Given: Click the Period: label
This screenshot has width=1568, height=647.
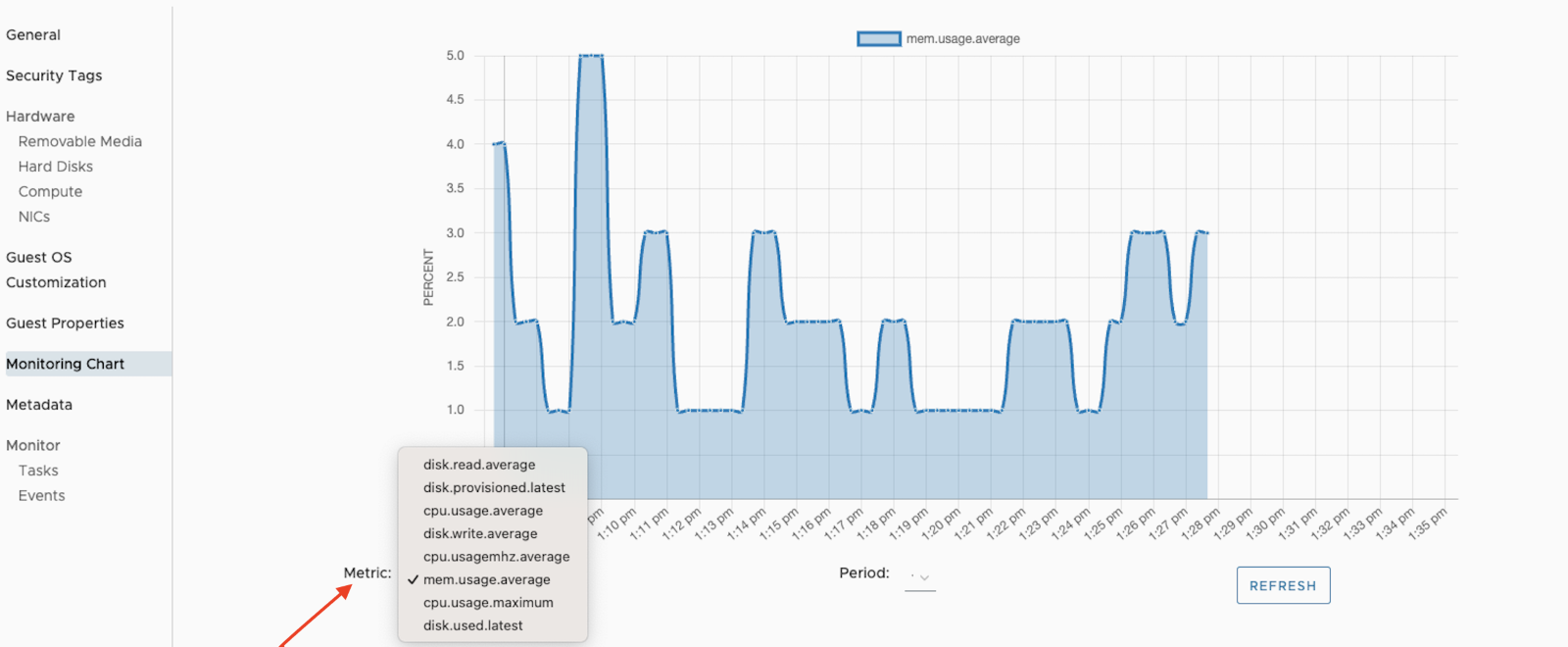Looking at the screenshot, I should tap(864, 572).
